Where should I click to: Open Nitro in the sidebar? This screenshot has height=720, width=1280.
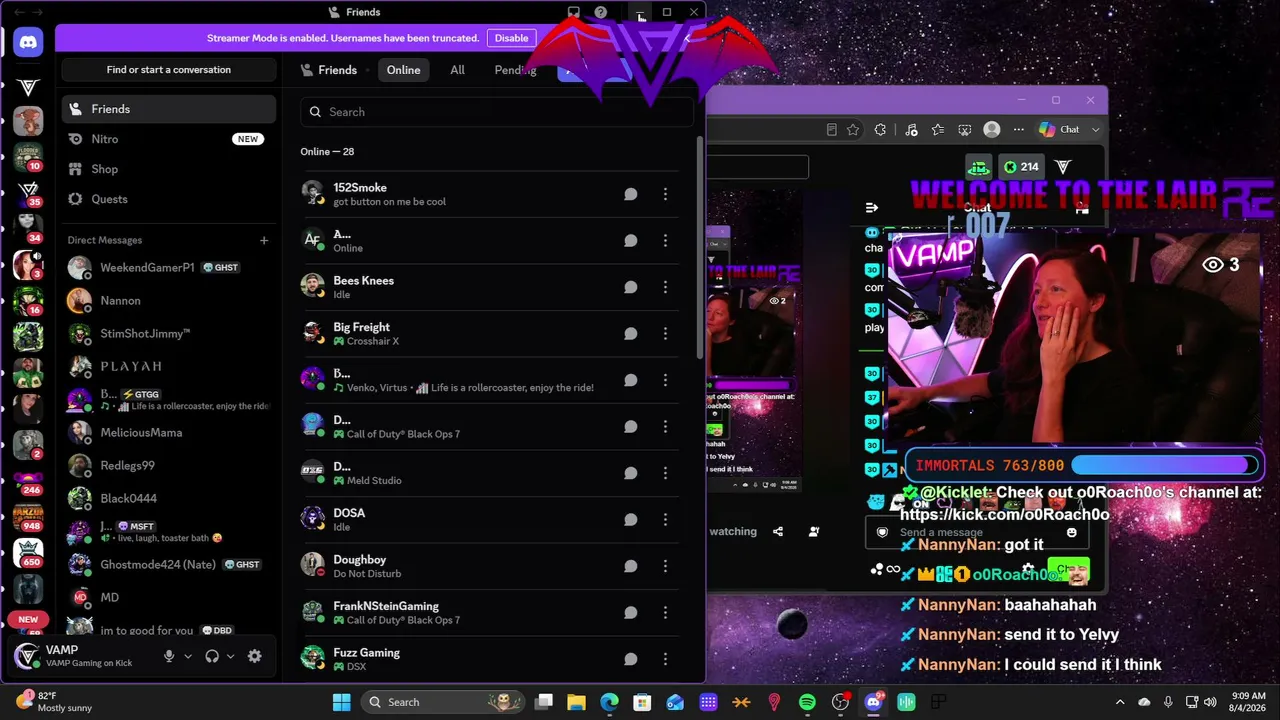[168, 139]
